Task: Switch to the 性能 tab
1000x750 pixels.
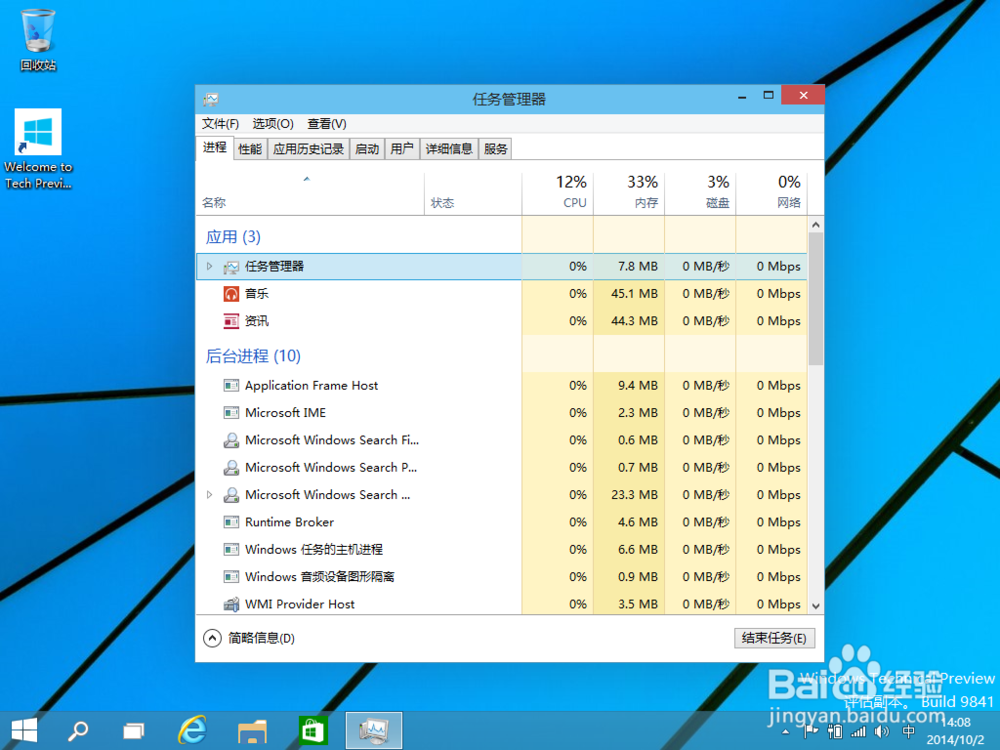Action: [x=249, y=148]
